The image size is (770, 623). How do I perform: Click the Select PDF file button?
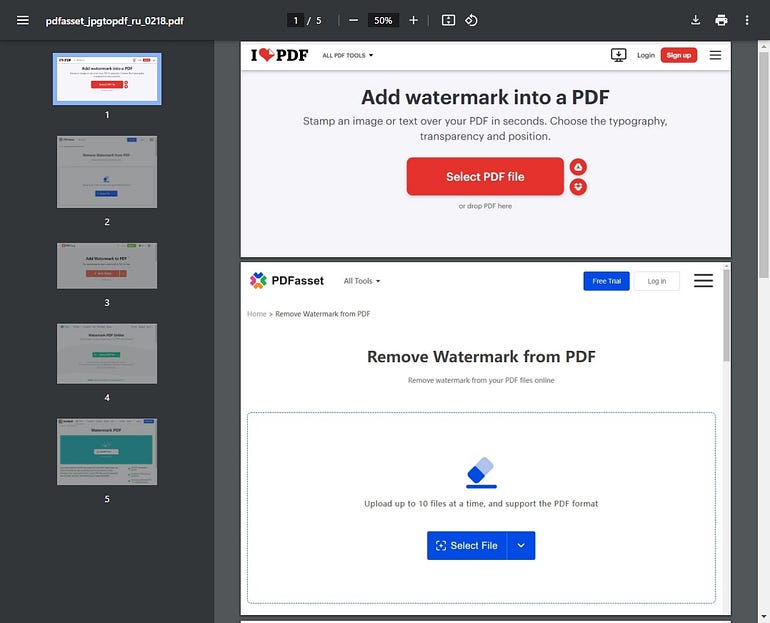coord(485,176)
